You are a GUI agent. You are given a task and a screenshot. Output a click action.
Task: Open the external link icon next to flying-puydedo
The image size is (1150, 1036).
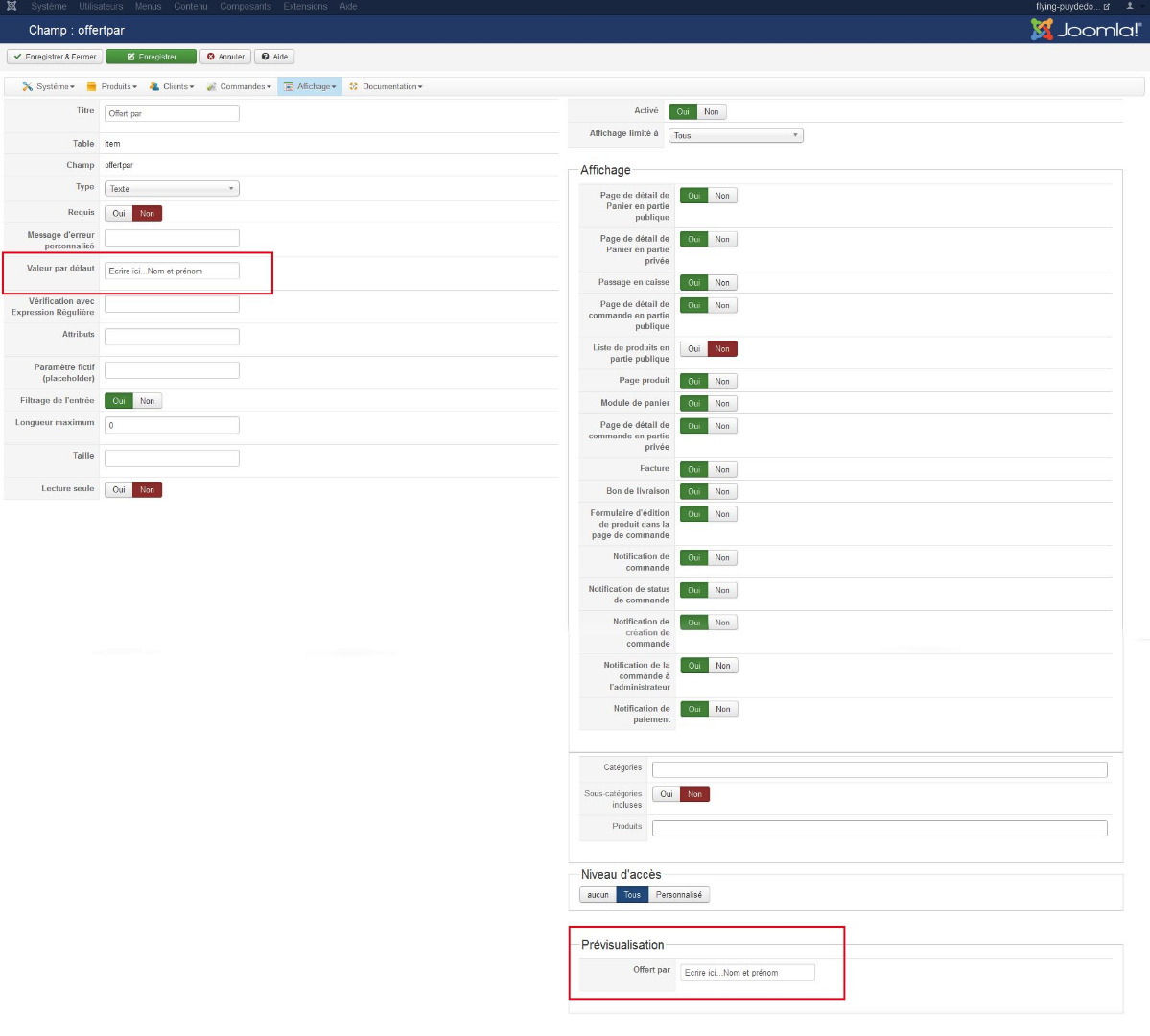(1107, 6)
